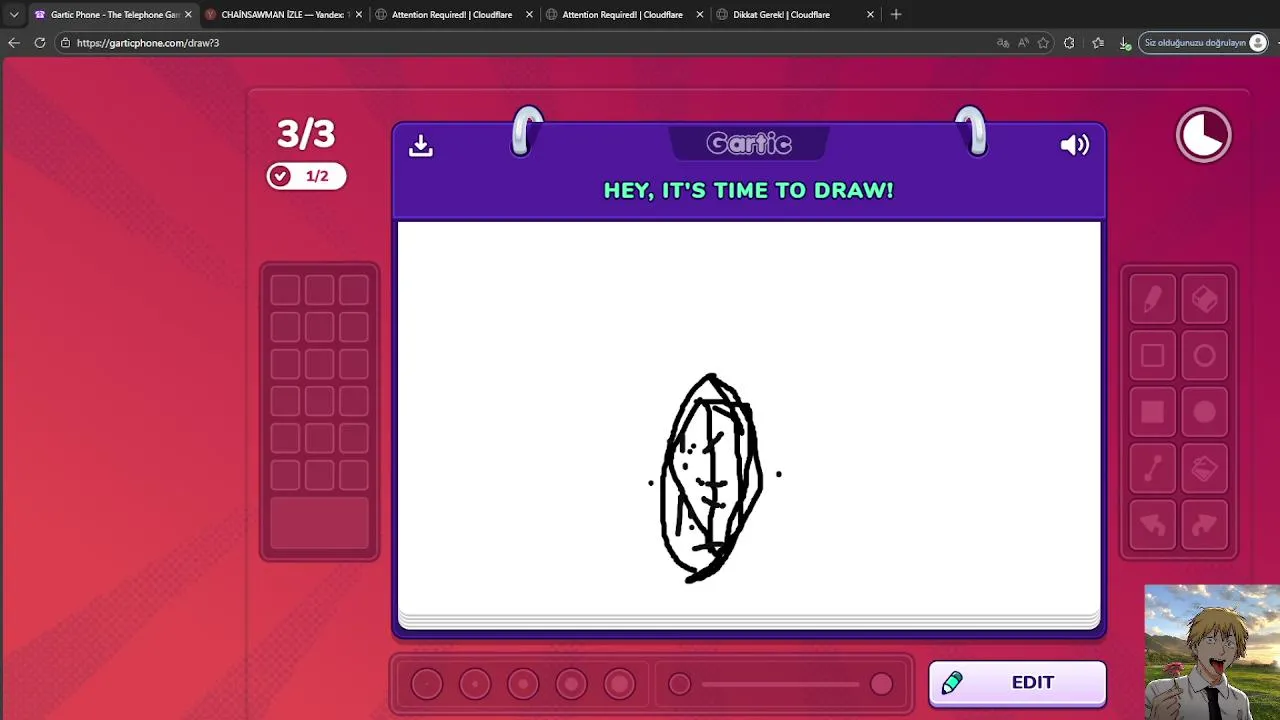Close the Gartic Phone tab

pyautogui.click(x=188, y=14)
